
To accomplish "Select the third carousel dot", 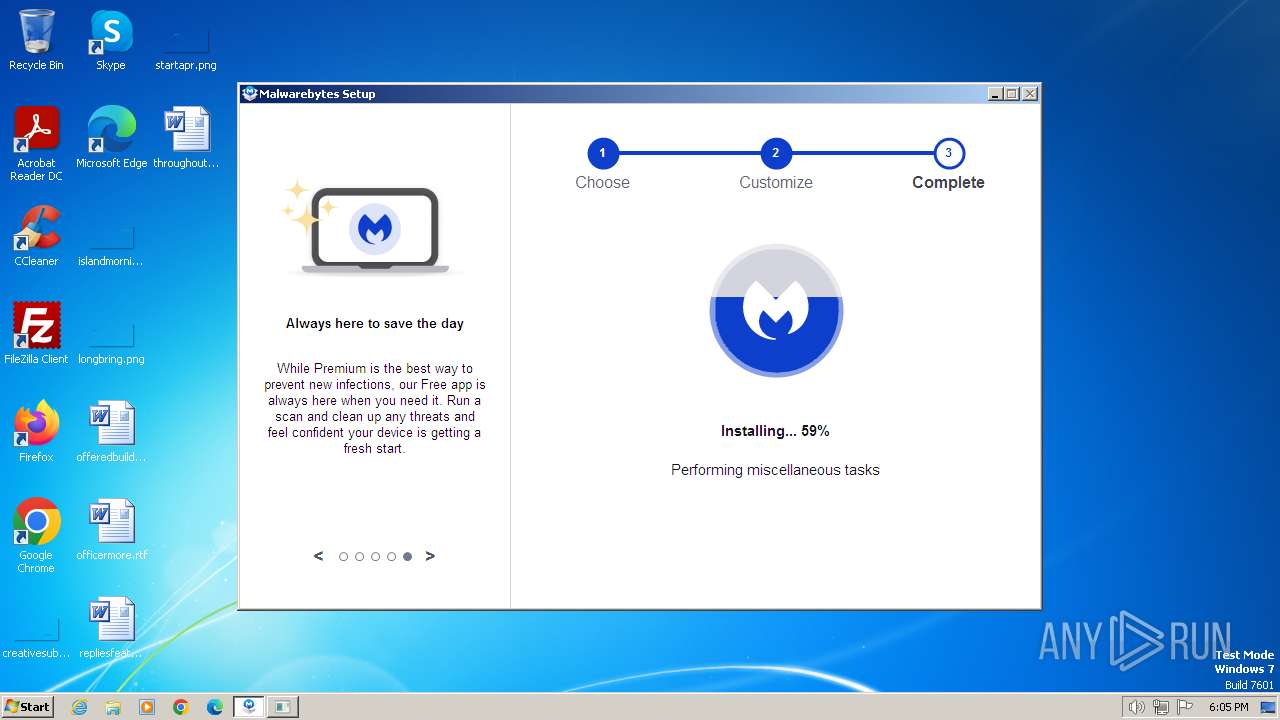I will click(375, 557).
